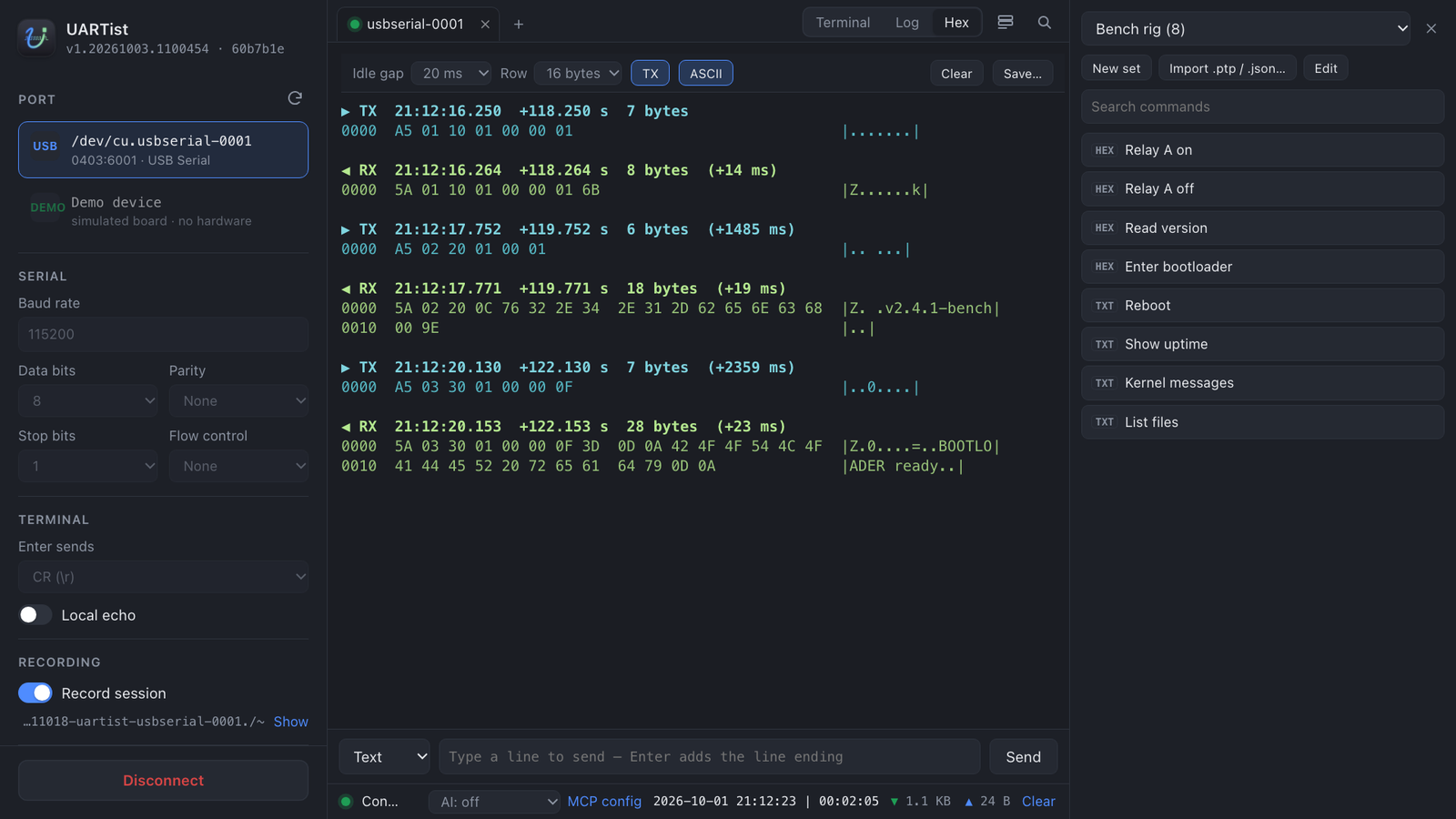Open the Text send mode dropdown
Image resolution: width=1456 pixels, height=819 pixels.
point(385,757)
